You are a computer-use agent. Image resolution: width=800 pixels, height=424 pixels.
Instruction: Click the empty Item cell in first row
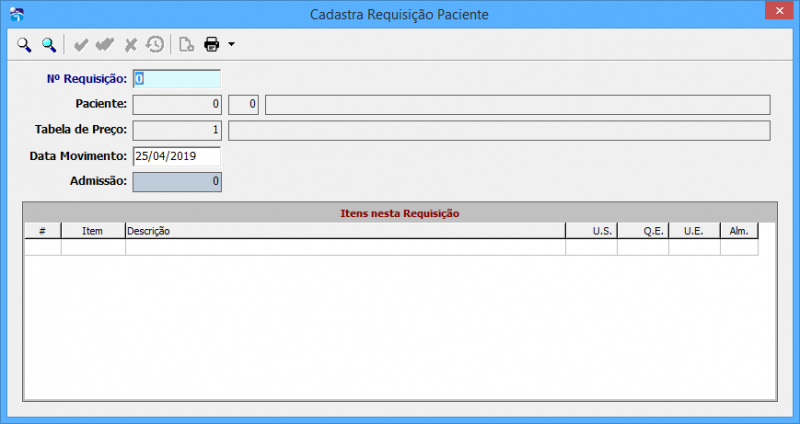pos(93,247)
